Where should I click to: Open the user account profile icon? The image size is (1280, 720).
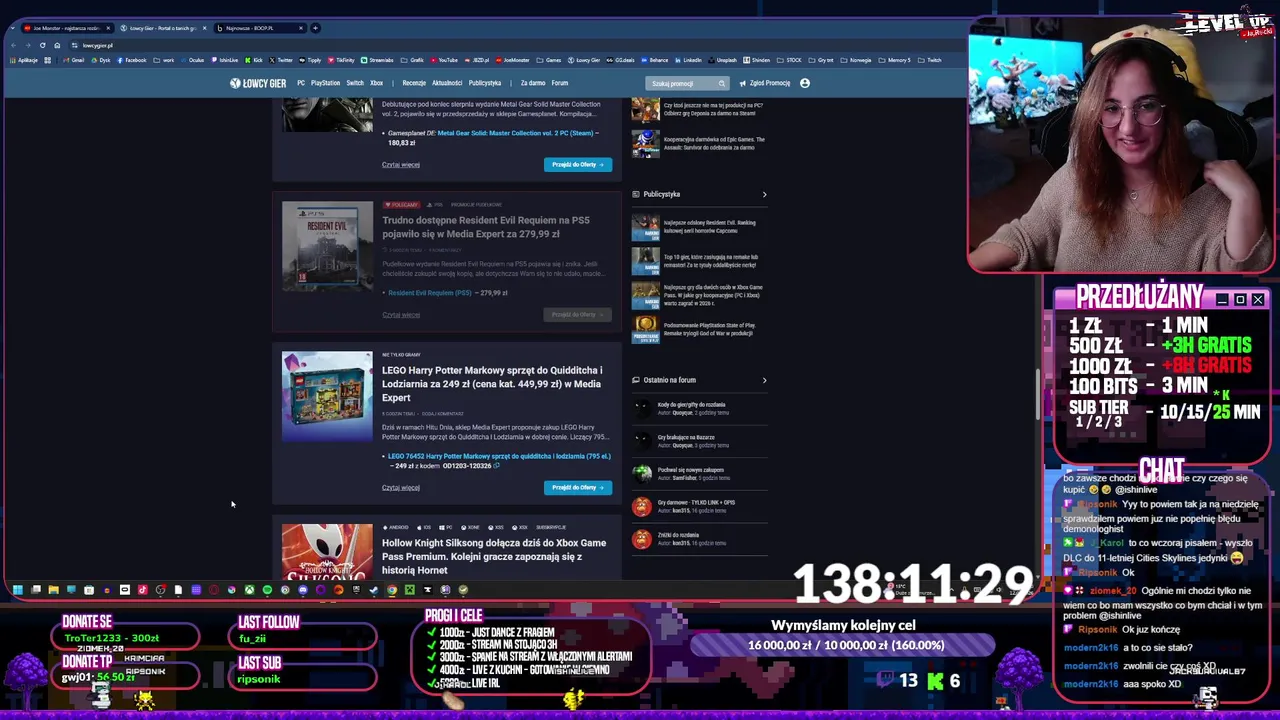coord(805,83)
